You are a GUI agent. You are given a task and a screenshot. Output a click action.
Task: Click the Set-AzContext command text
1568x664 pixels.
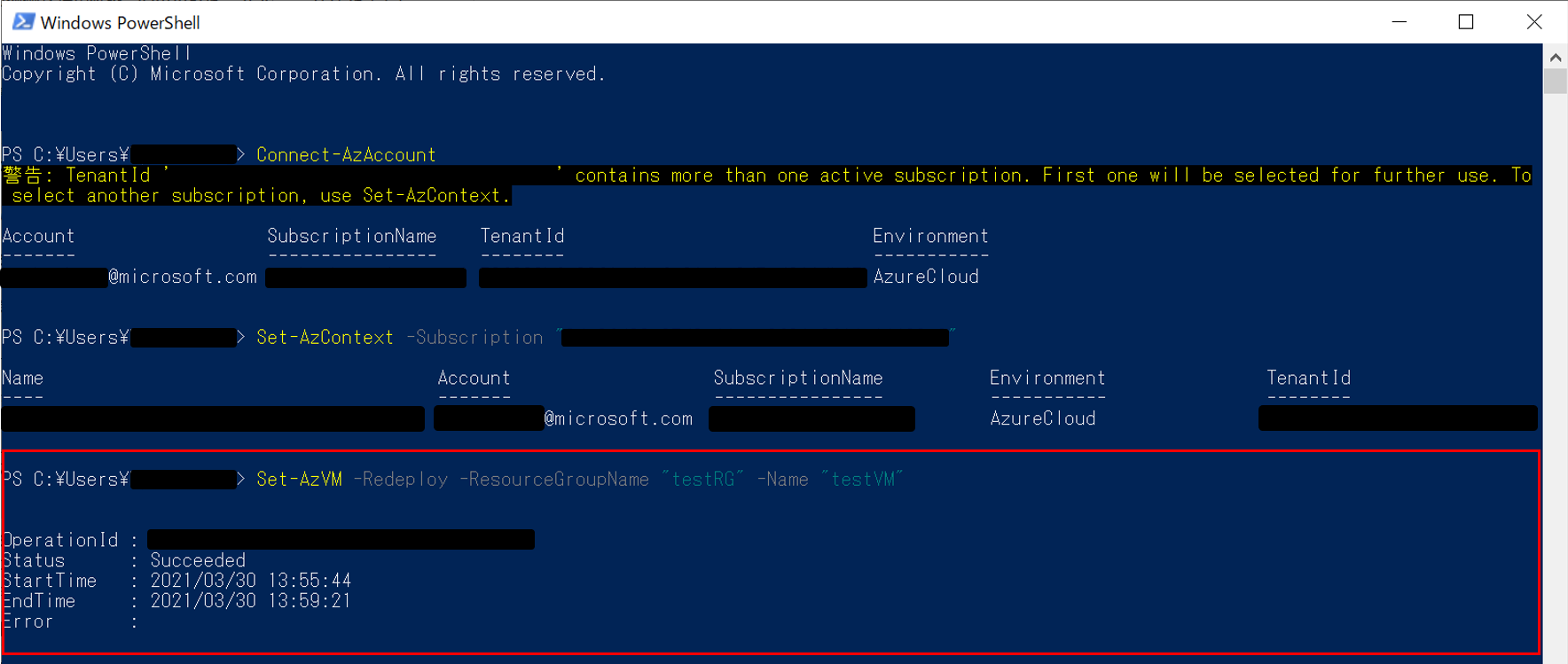[x=325, y=338]
